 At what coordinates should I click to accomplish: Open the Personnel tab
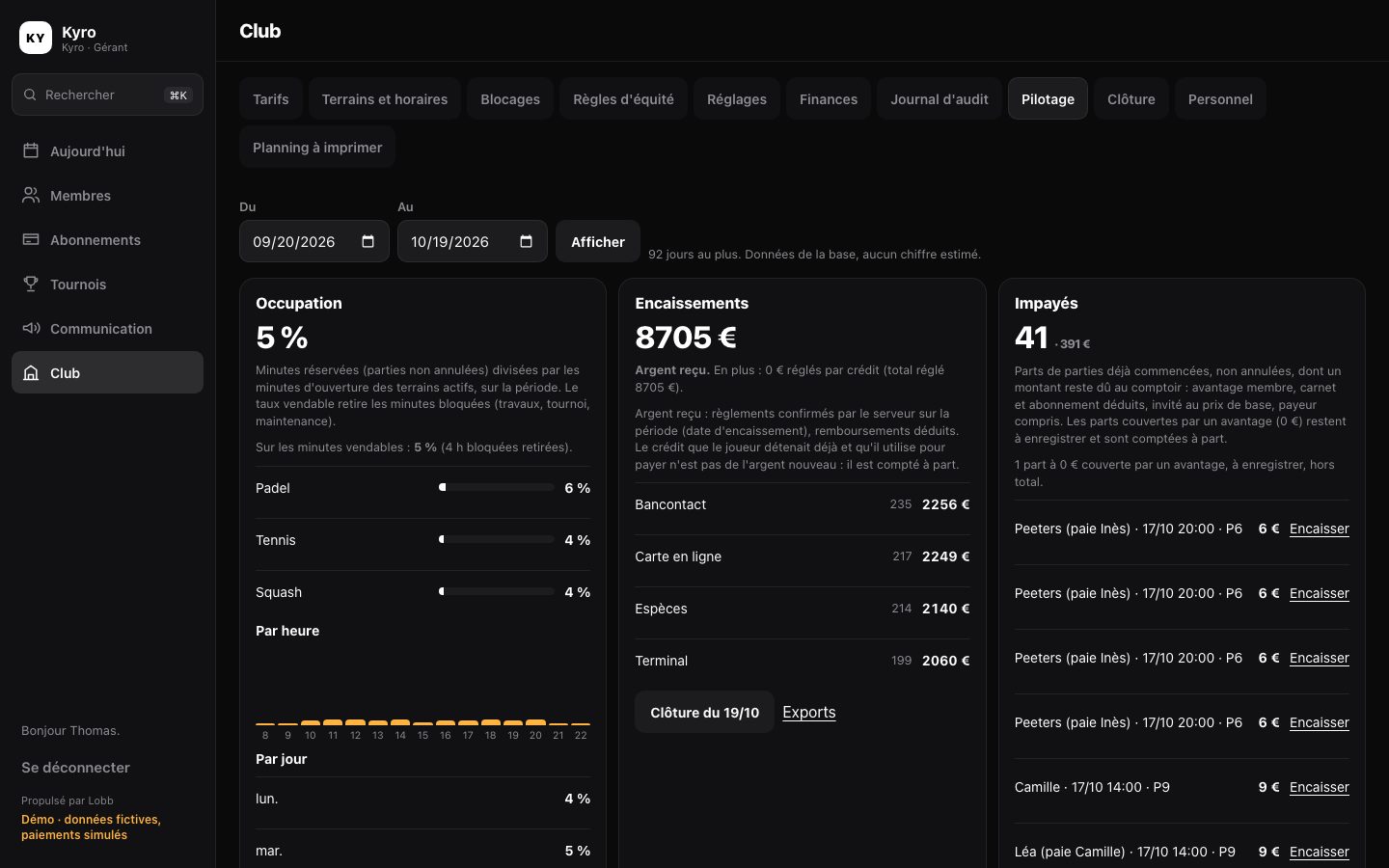[1220, 98]
